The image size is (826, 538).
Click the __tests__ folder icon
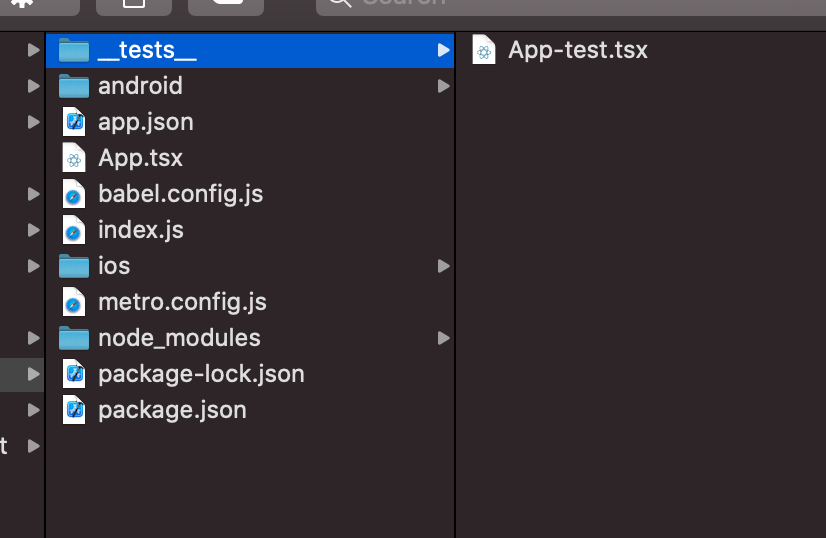click(x=74, y=50)
